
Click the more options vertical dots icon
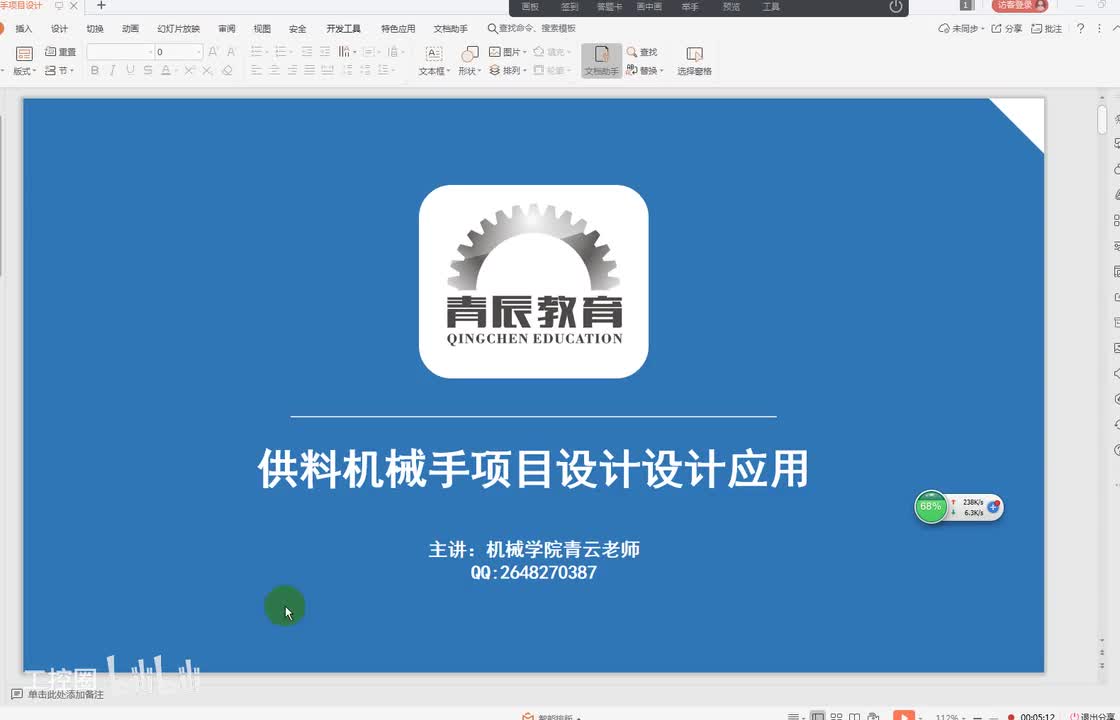pyautogui.click(x=1099, y=29)
